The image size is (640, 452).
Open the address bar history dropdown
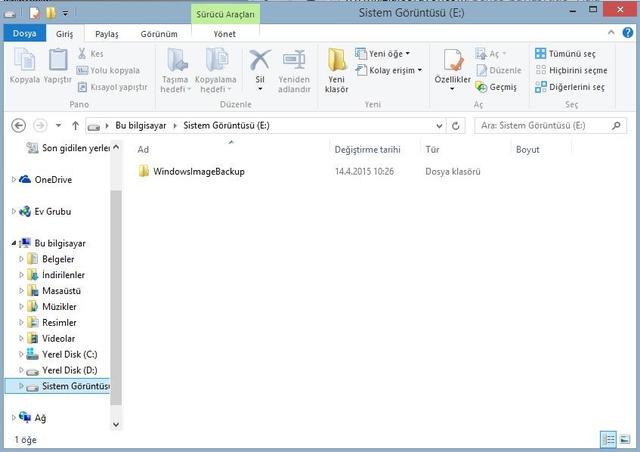[439, 126]
